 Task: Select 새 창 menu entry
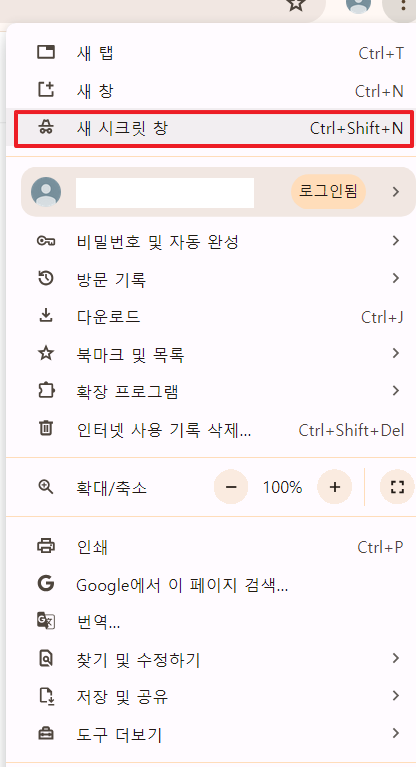[x=211, y=90]
